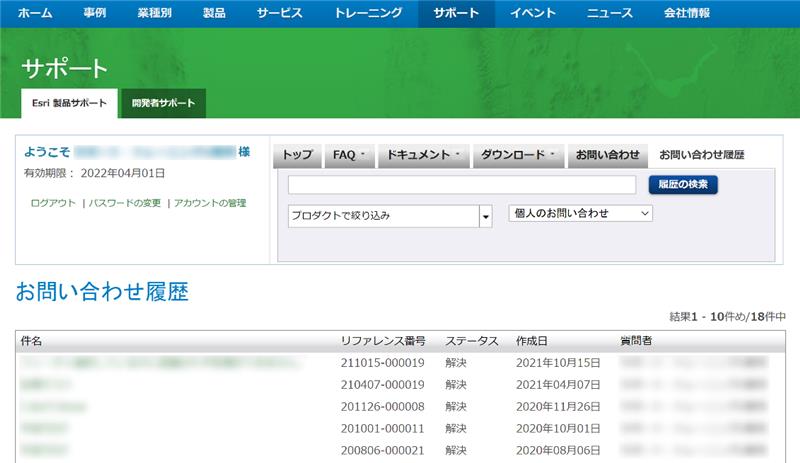Click the リファレンス番号 column header
This screenshot has height=463, width=800.
(x=383, y=341)
